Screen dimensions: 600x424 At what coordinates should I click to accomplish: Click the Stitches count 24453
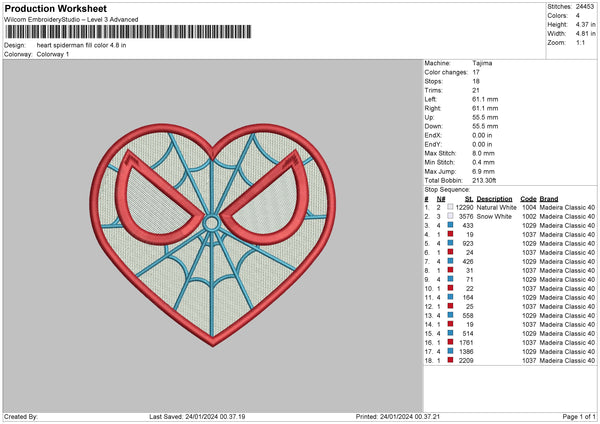585,7
